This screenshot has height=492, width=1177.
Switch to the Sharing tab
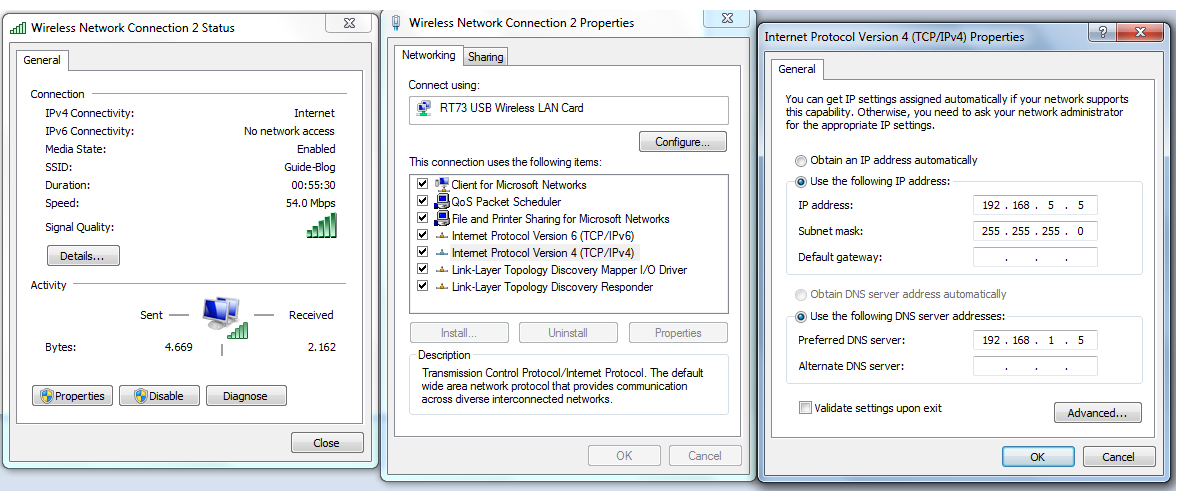click(x=486, y=57)
